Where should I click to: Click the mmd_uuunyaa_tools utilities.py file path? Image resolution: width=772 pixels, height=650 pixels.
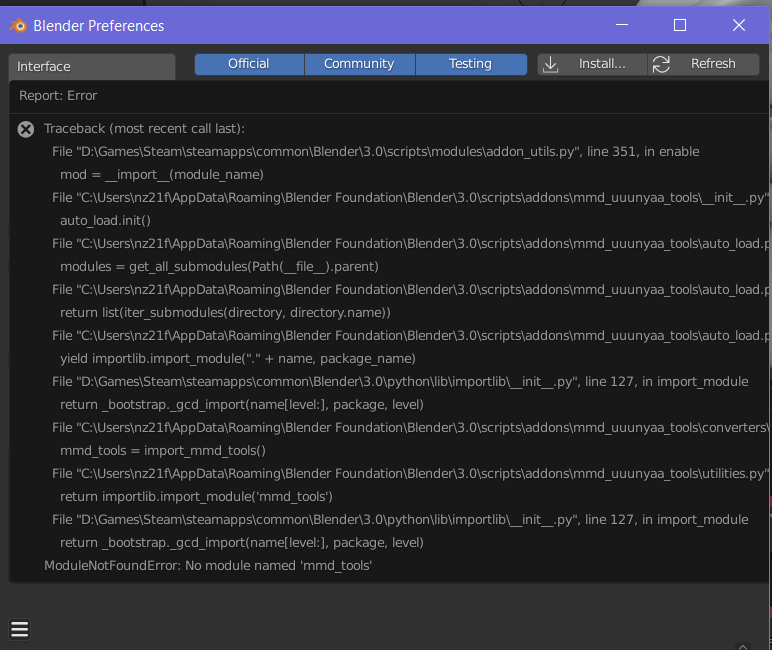click(x=410, y=474)
